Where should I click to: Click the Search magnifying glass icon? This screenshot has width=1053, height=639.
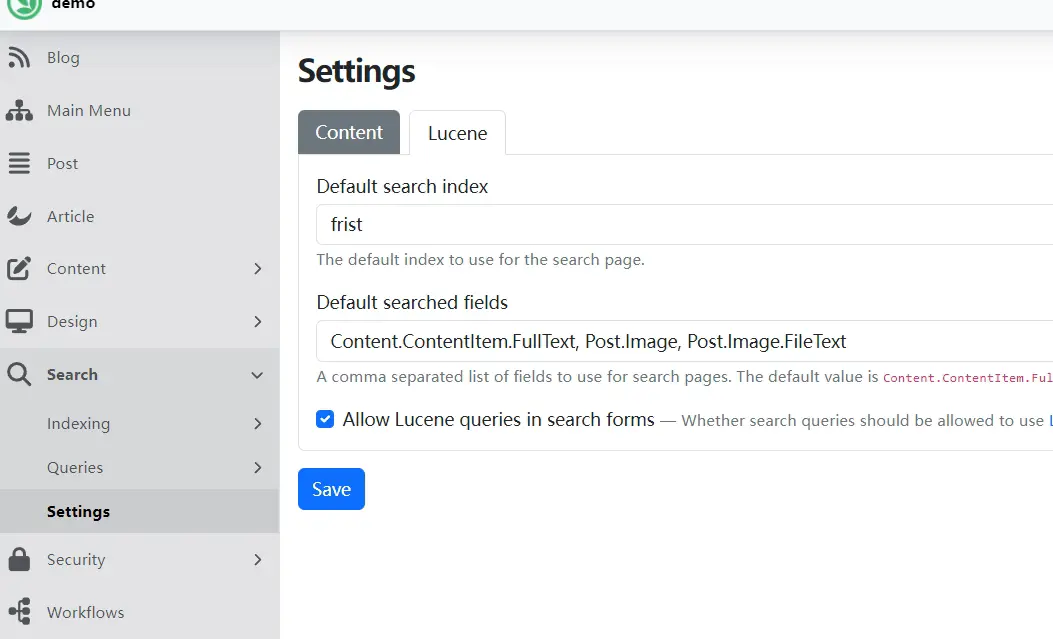click(19, 375)
